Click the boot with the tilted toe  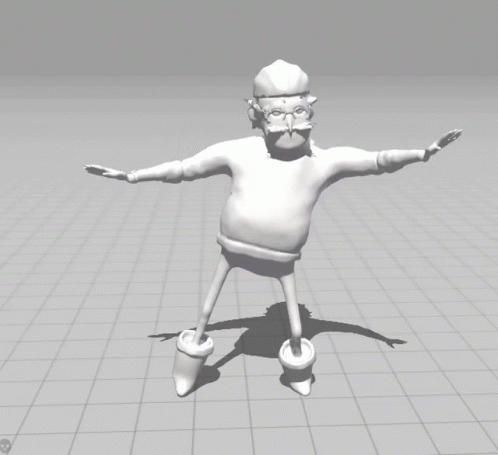(x=192, y=362)
